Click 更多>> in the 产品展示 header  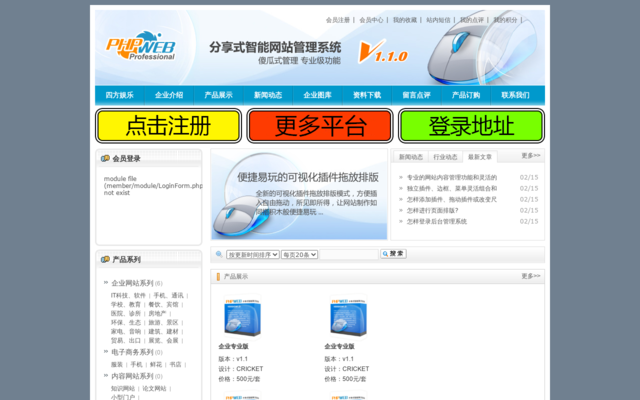pos(531,276)
